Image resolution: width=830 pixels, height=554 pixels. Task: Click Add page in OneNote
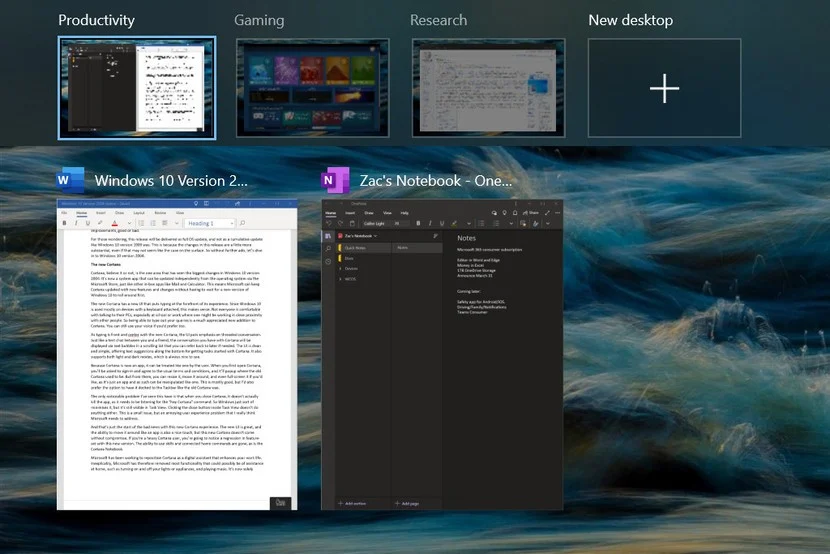coord(407,504)
